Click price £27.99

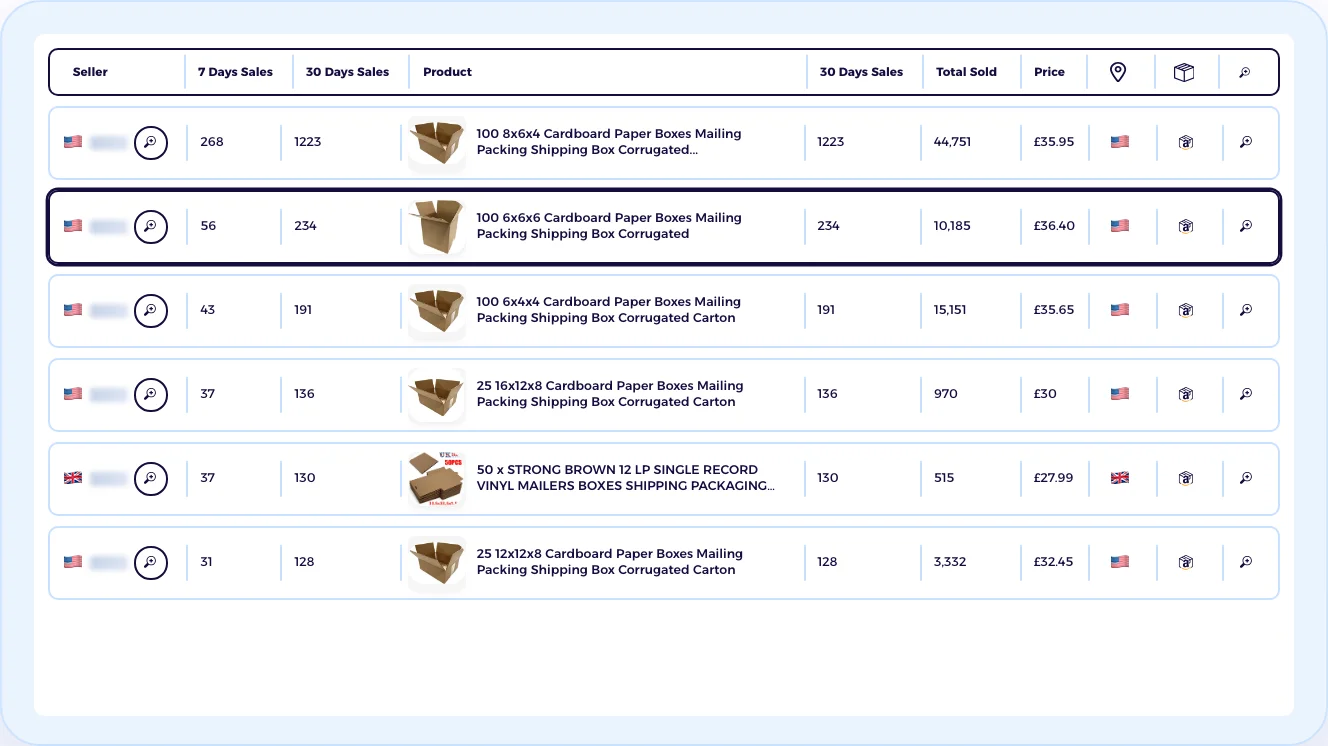(x=1053, y=478)
